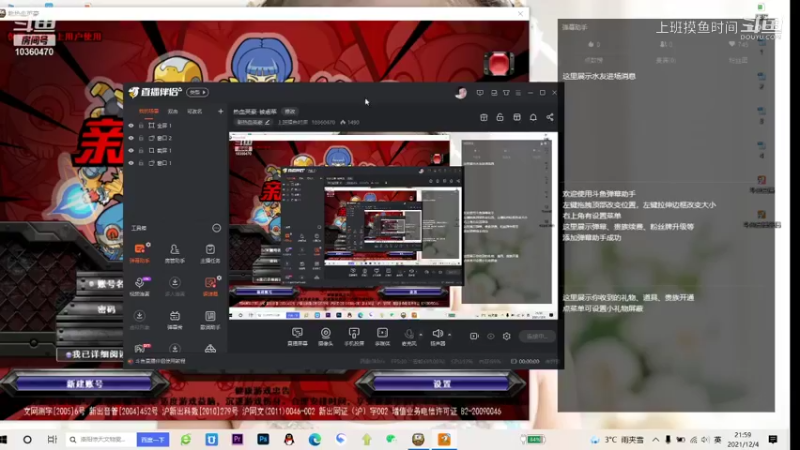This screenshot has width=800, height=450.
Task: Click the 修改 button next to category
Action: 290,112
